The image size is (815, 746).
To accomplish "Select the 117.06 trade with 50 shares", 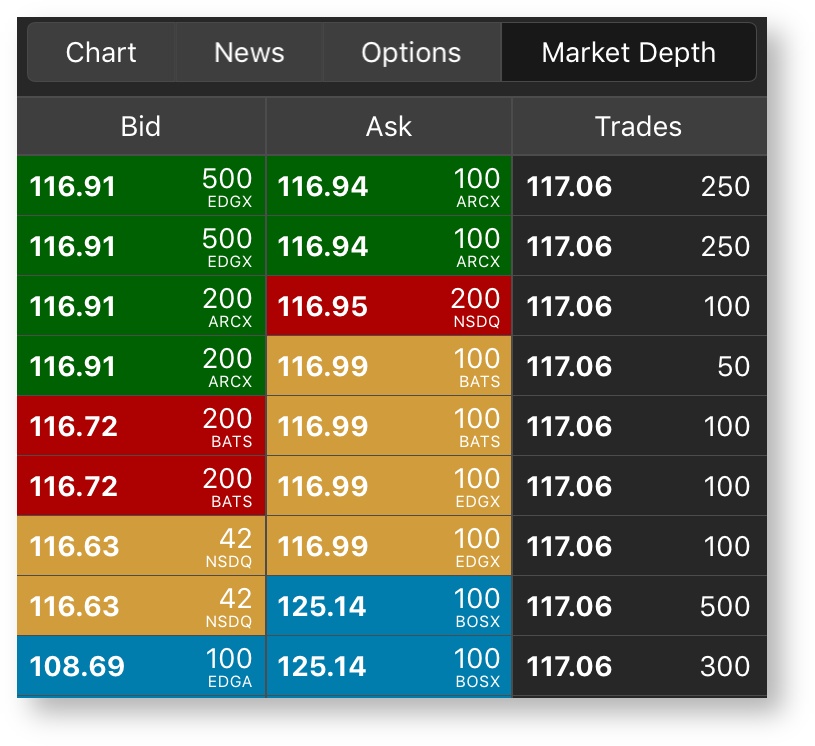I will [639, 366].
